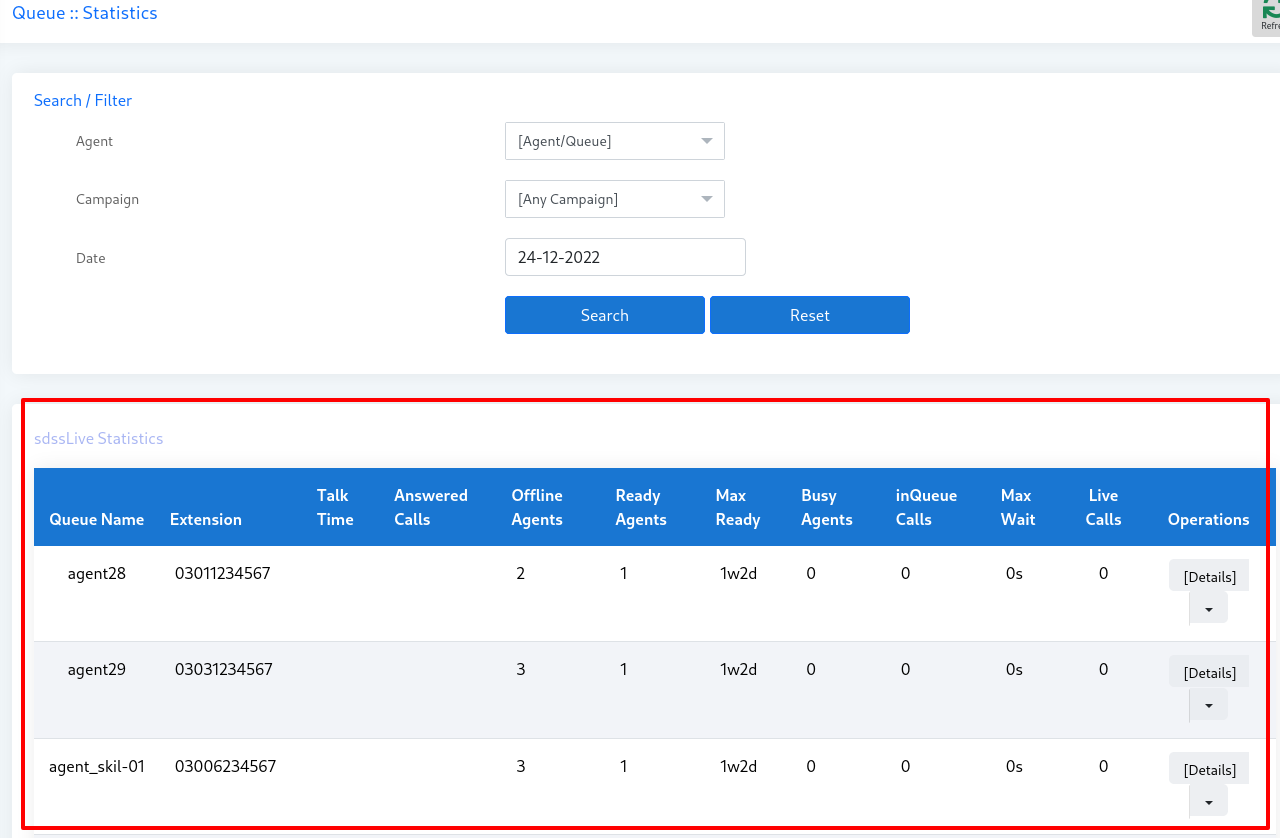Expand the dropdown arrow under agent_skil-01 Details

tap(1208, 801)
